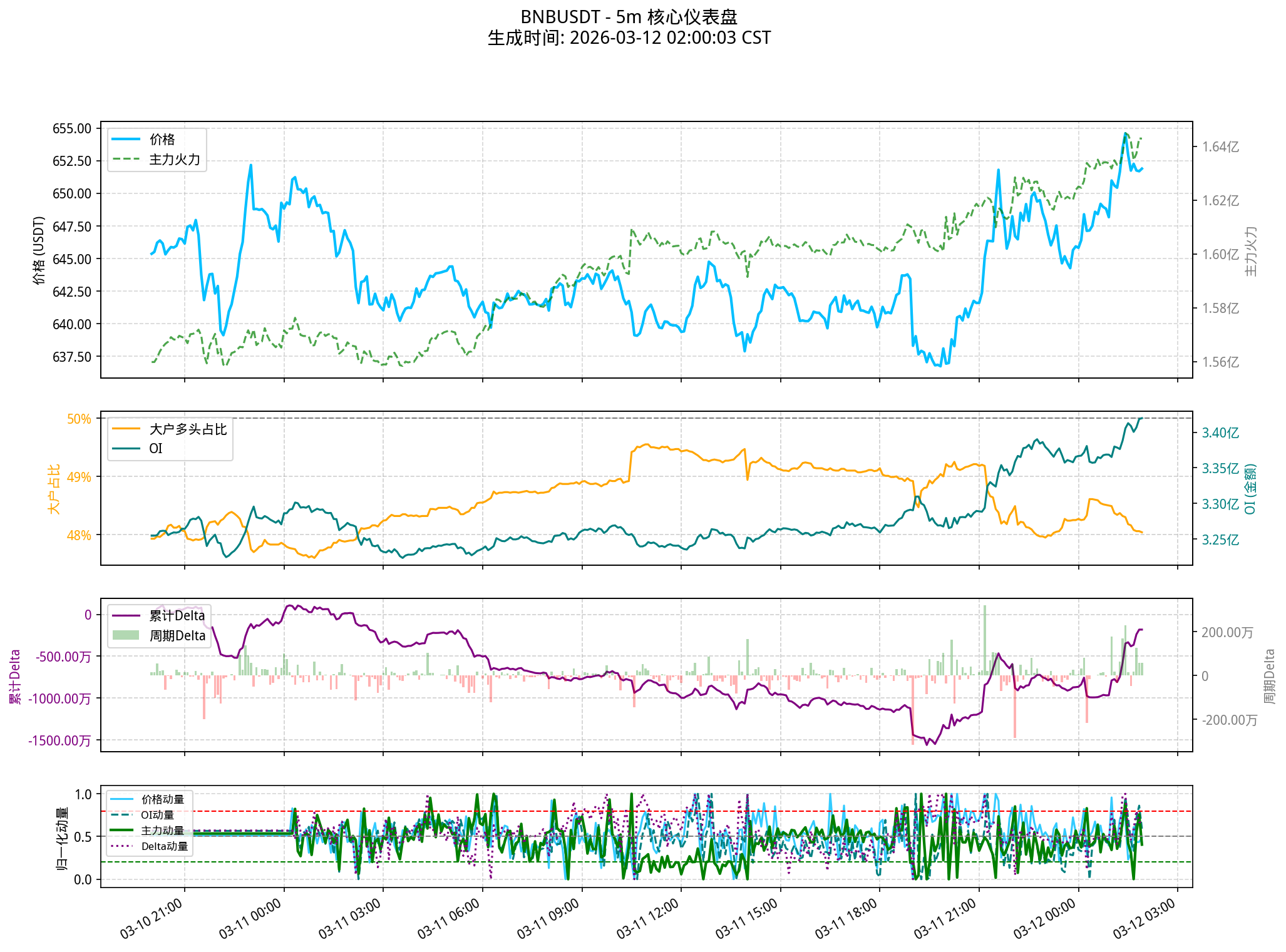Click the 大户多头占比 legend entry

[x=187, y=429]
